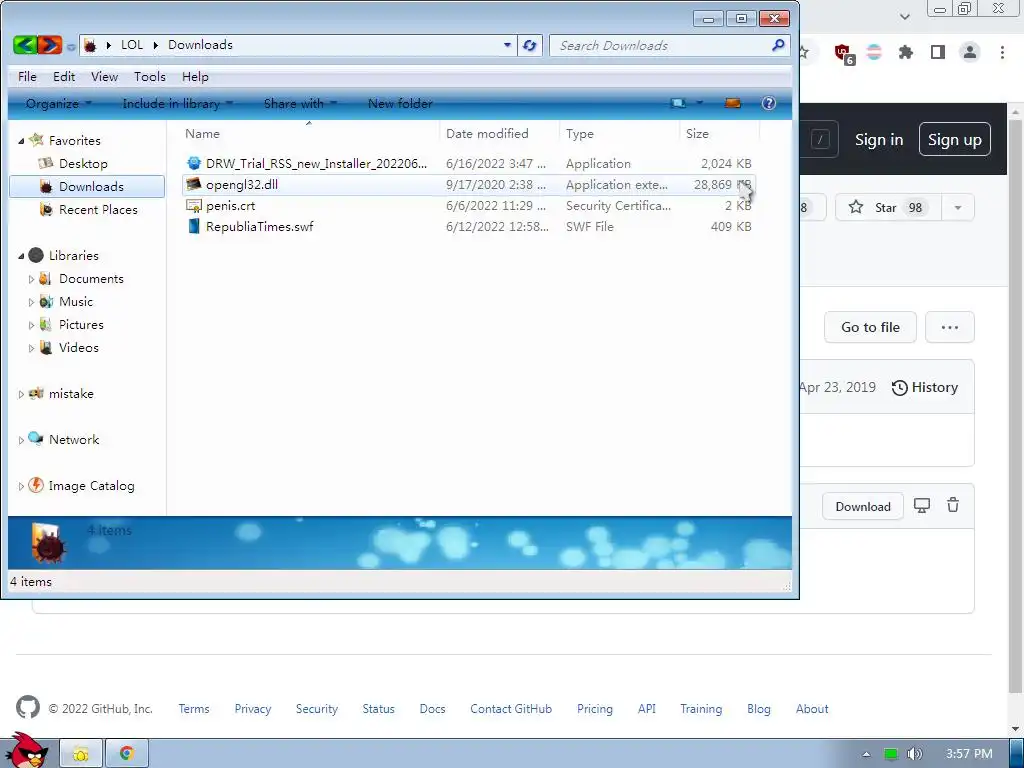Open the Edit menu
Viewport: 1024px width, 768px height.
[x=64, y=76]
